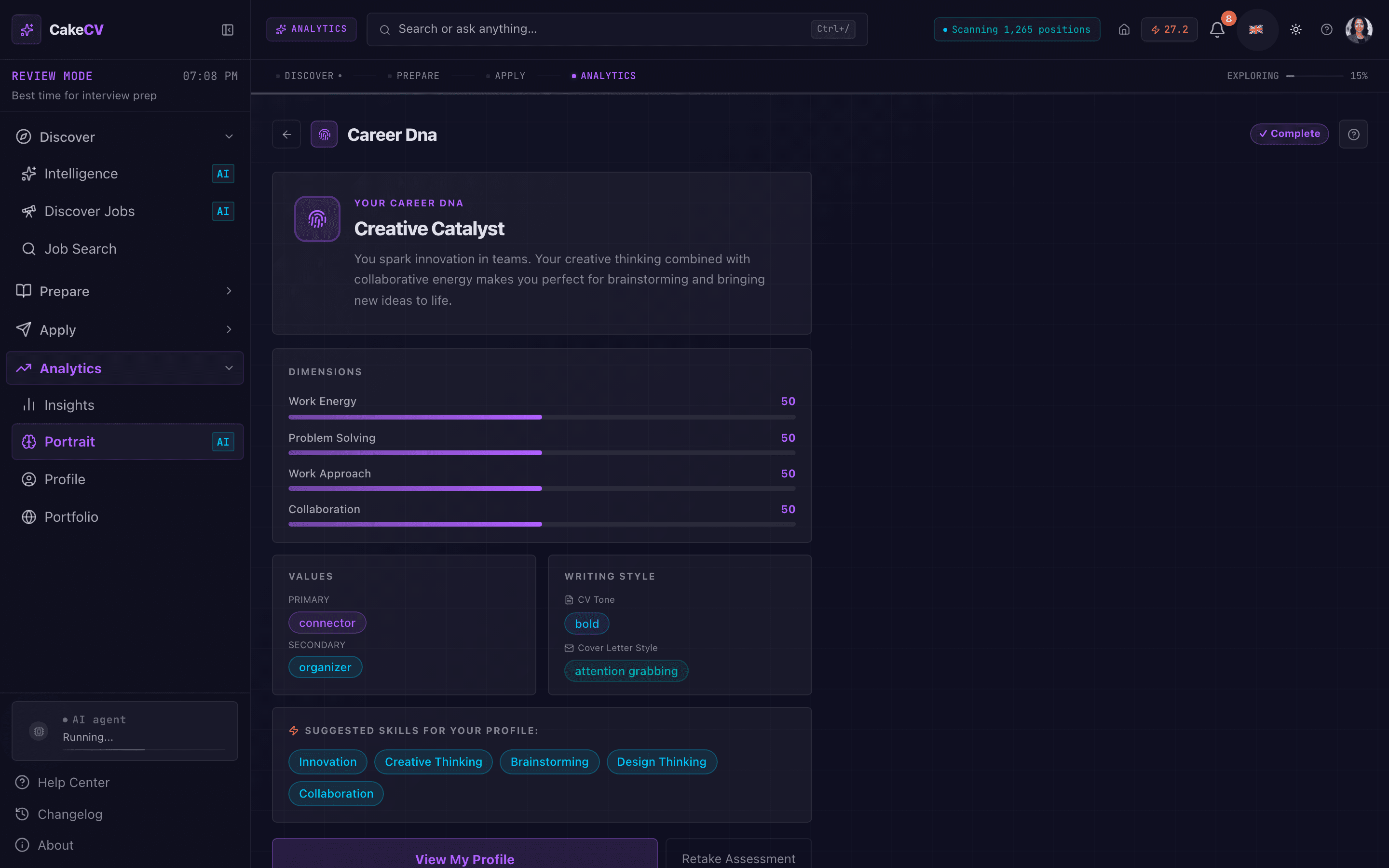Open notifications bell with 8 badge
The height and width of the screenshot is (868, 1389).
pos(1217,29)
